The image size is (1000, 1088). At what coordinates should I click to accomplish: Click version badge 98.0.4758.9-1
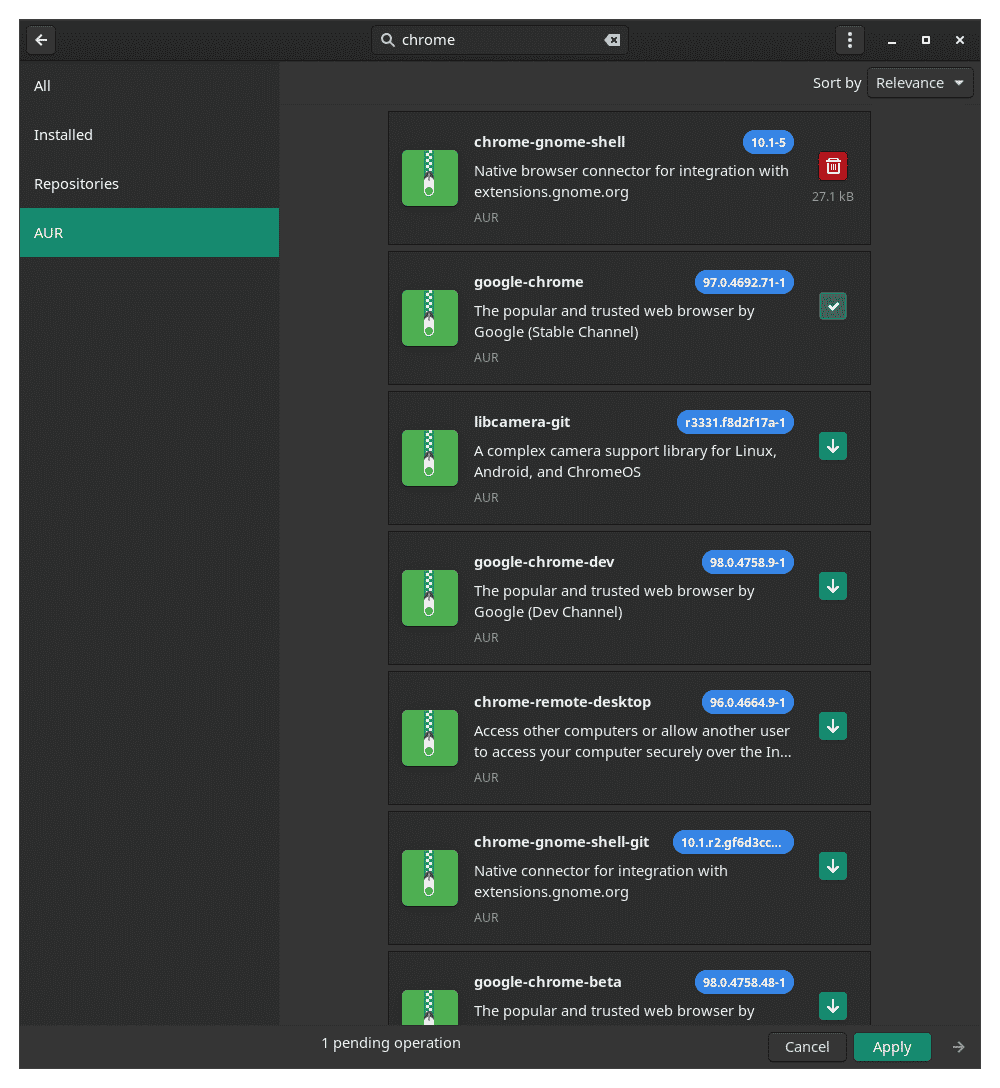coord(747,562)
